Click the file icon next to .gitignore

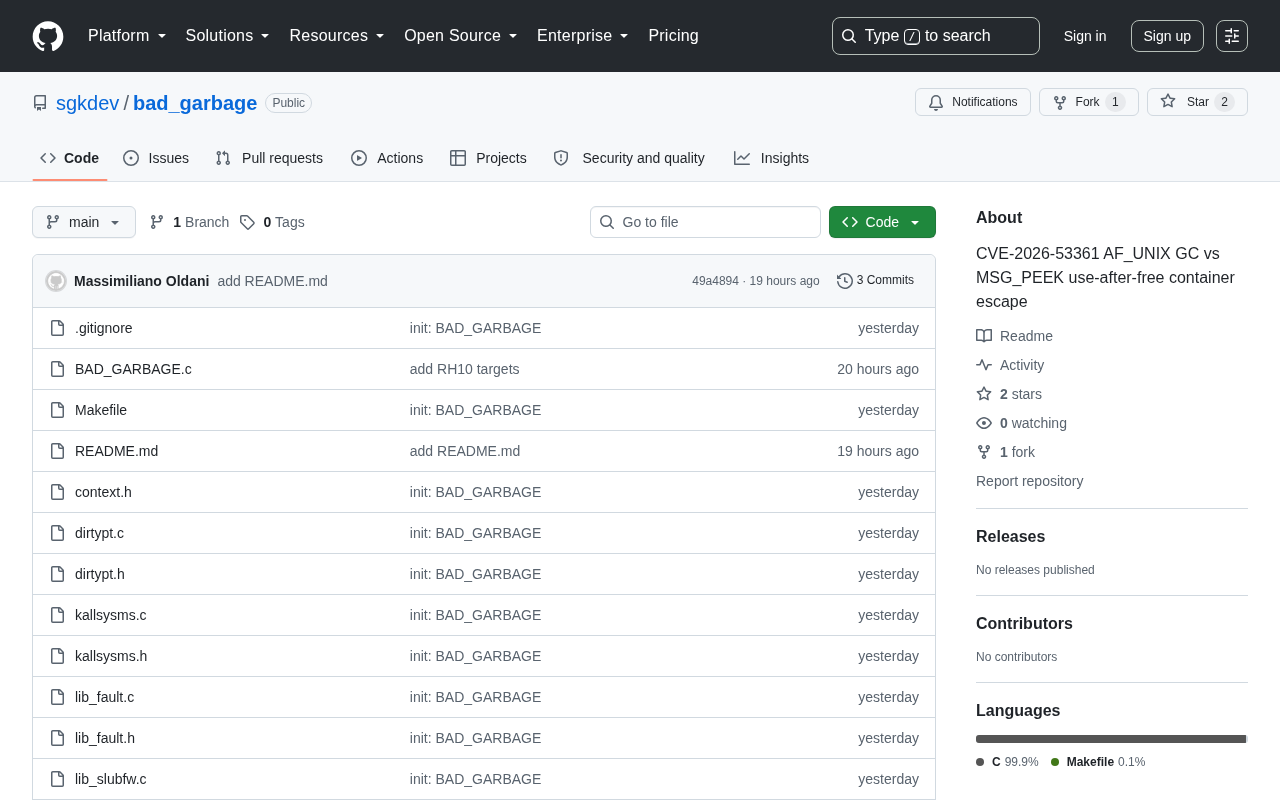pyautogui.click(x=58, y=328)
